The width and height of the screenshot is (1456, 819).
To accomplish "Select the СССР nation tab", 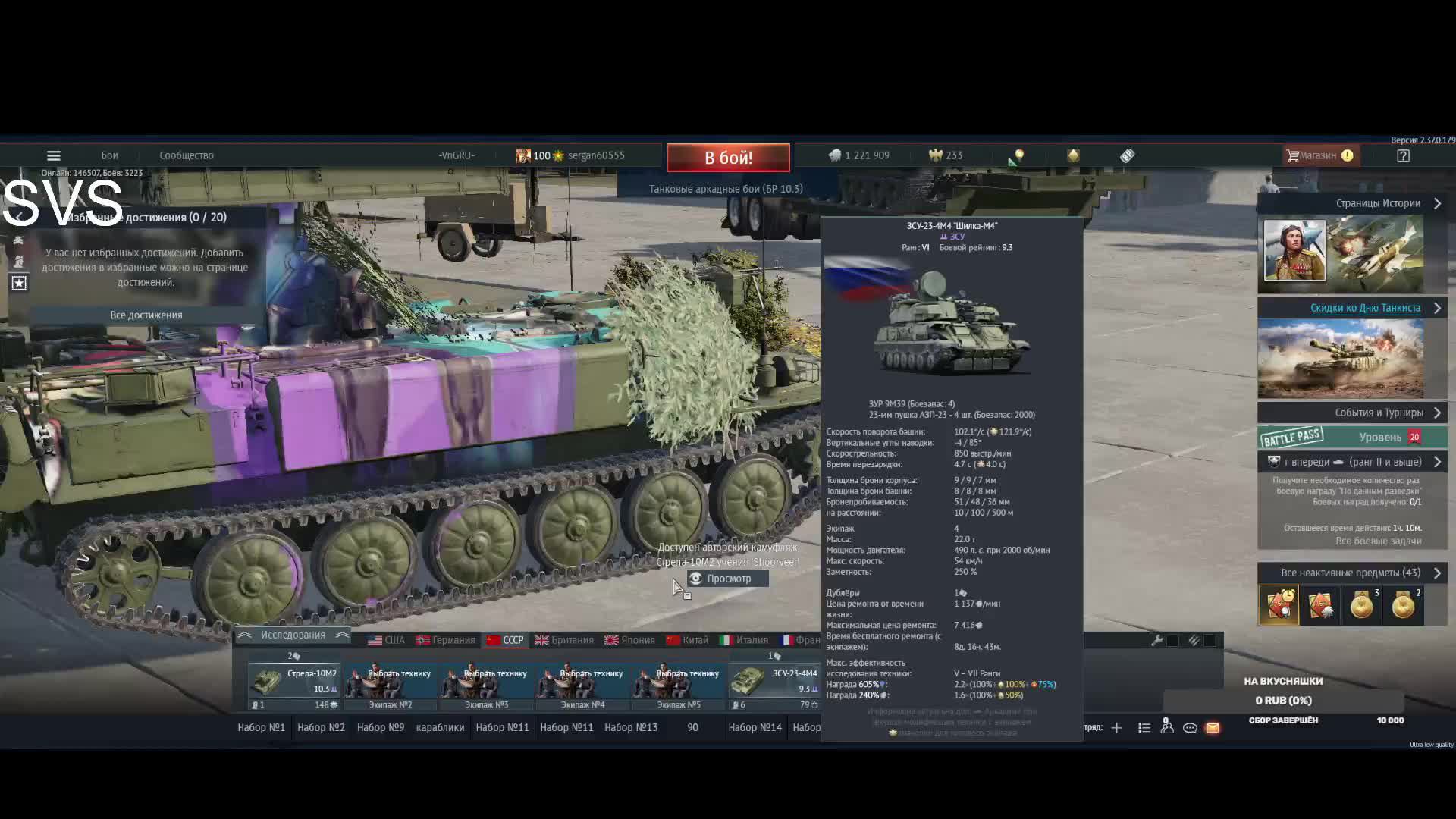I will 505,640.
